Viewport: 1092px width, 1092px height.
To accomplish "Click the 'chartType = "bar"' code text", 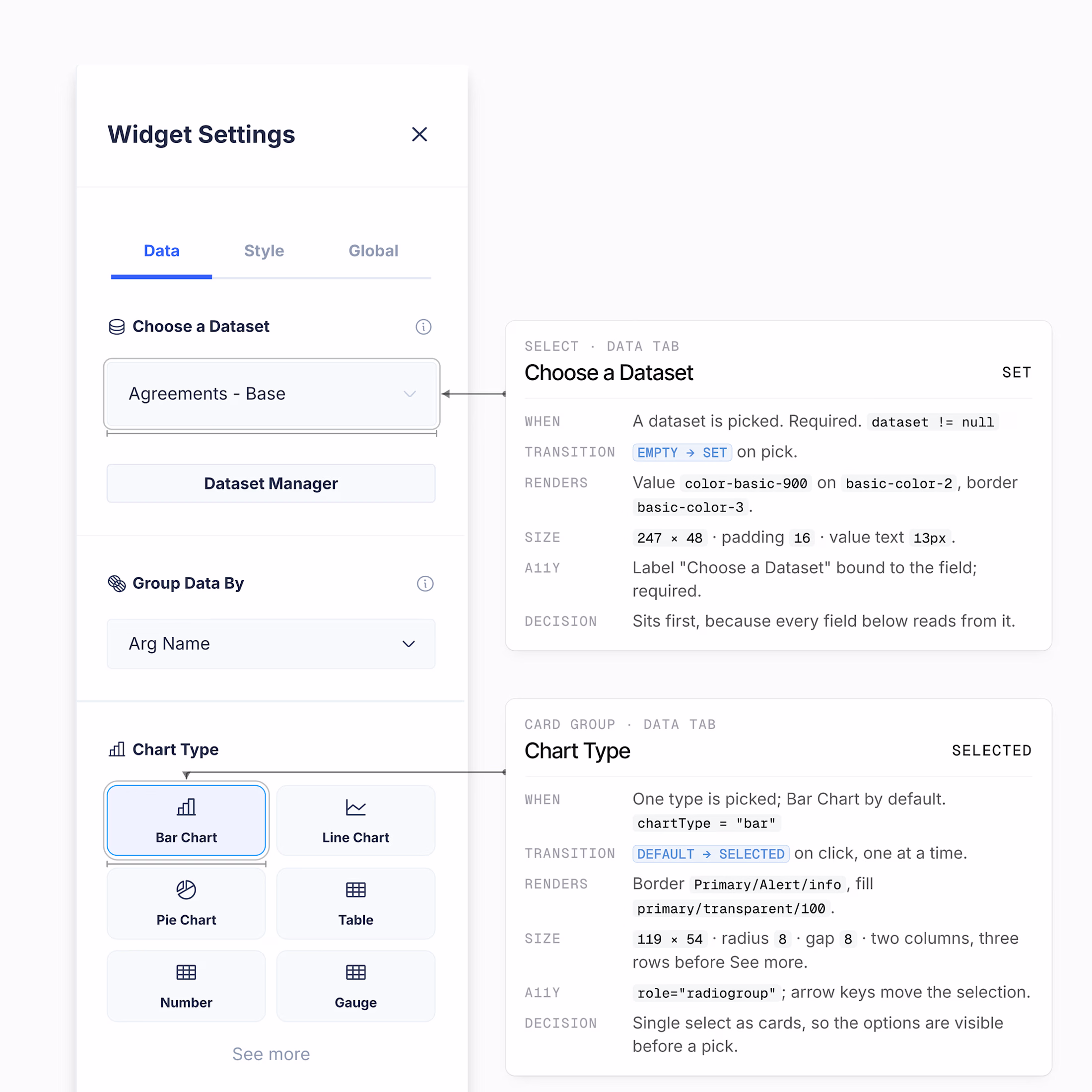I will [706, 823].
